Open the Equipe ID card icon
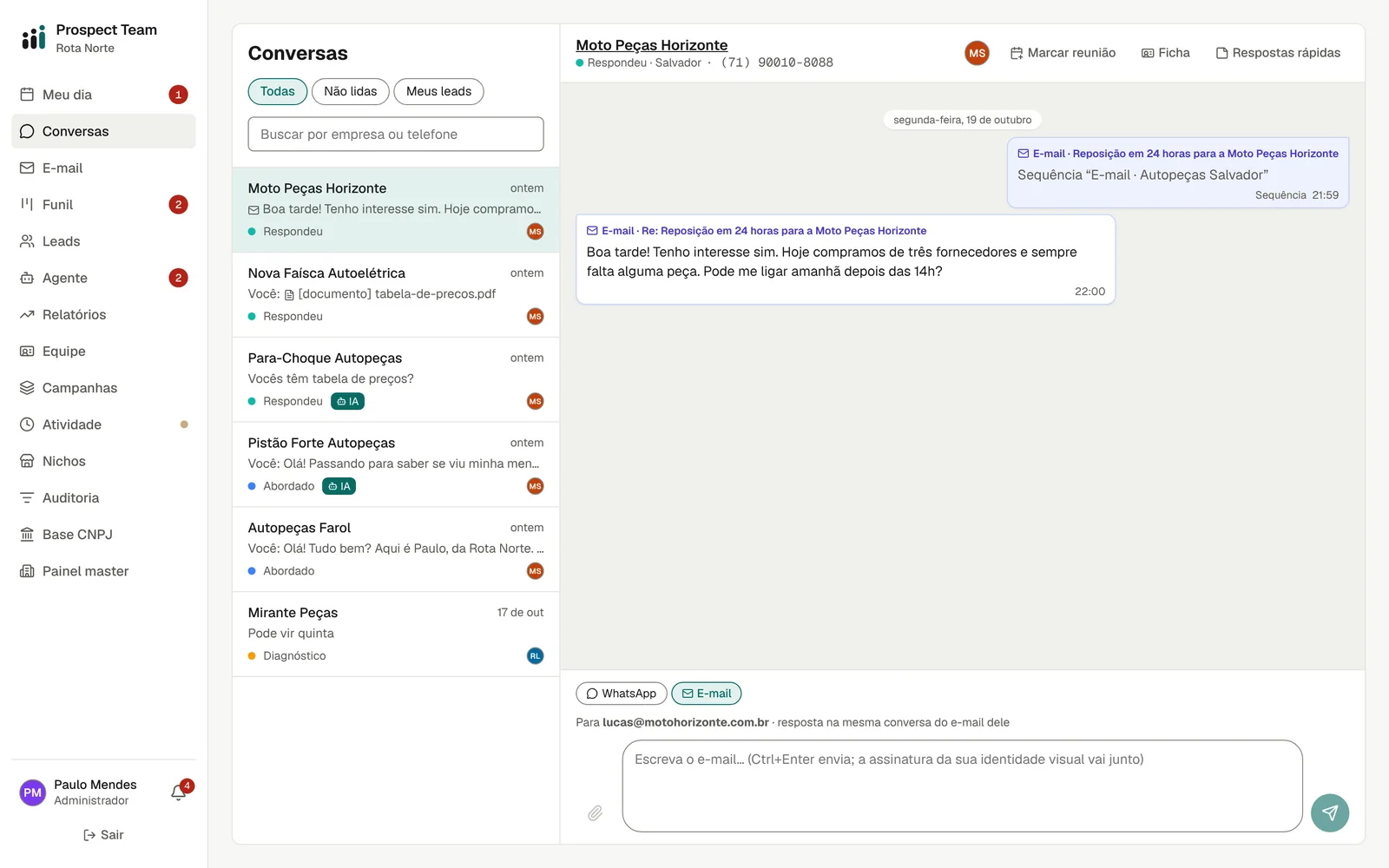Image resolution: width=1389 pixels, height=868 pixels. (27, 351)
